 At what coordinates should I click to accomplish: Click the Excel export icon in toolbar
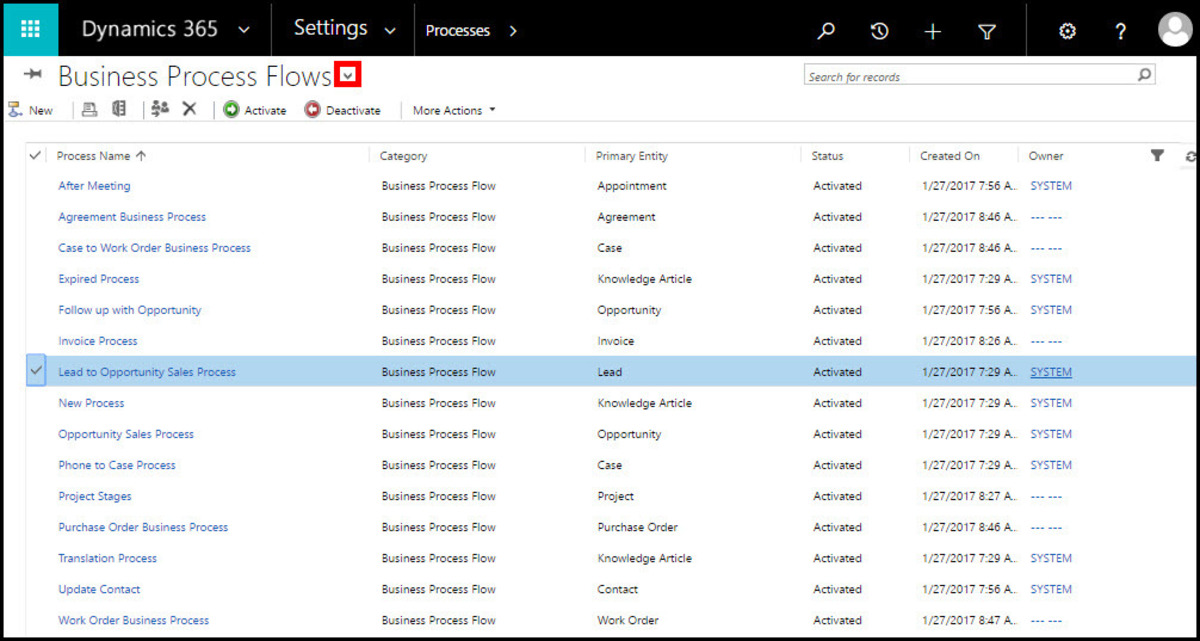coord(119,109)
